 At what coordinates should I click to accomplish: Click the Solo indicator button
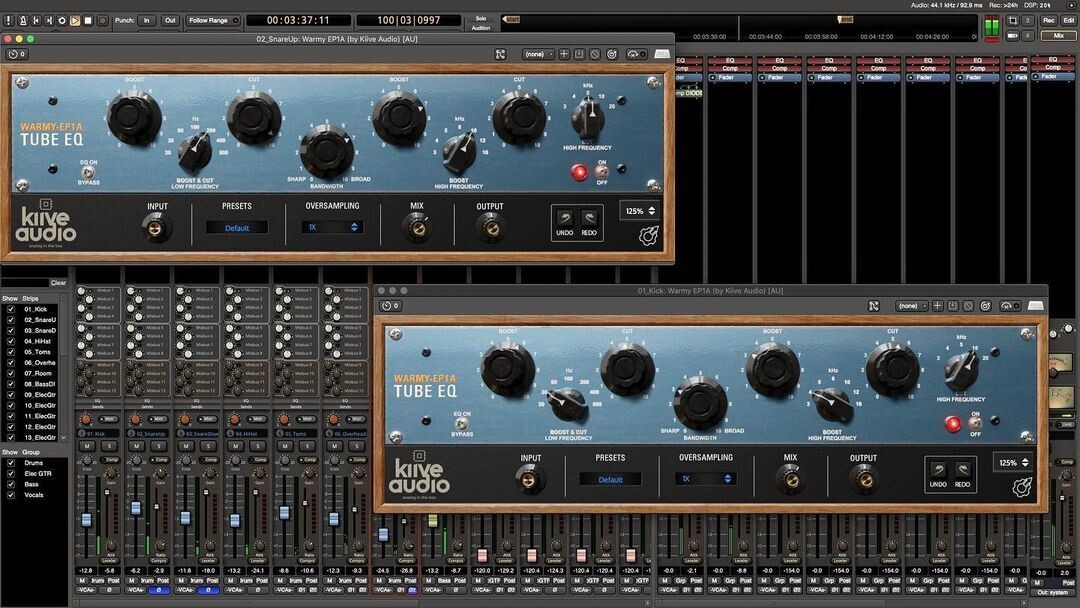(x=481, y=19)
